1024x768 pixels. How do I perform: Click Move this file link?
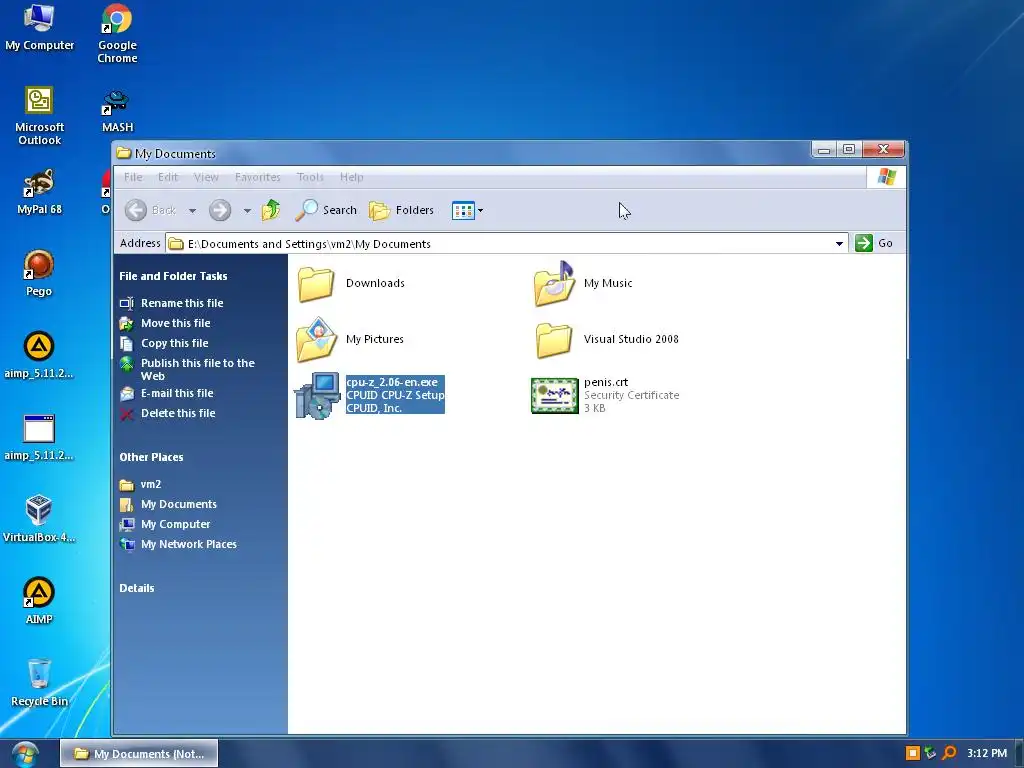[165, 323]
